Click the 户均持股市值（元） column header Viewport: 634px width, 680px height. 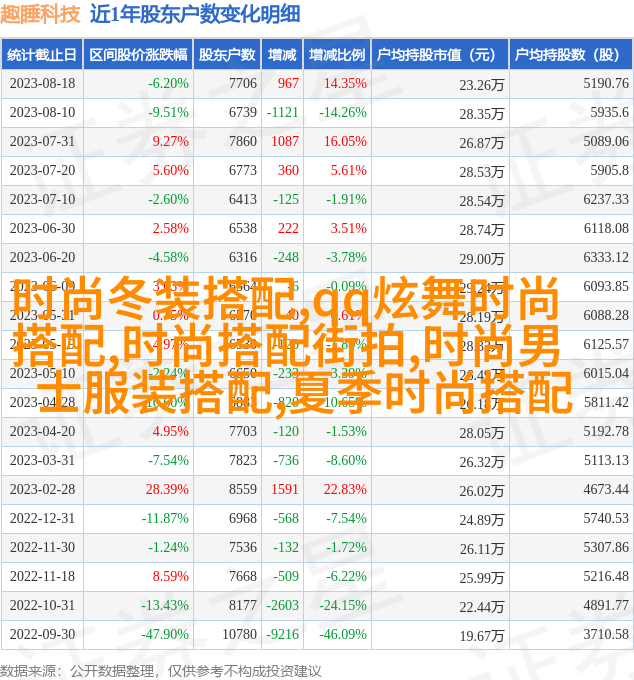pos(439,55)
